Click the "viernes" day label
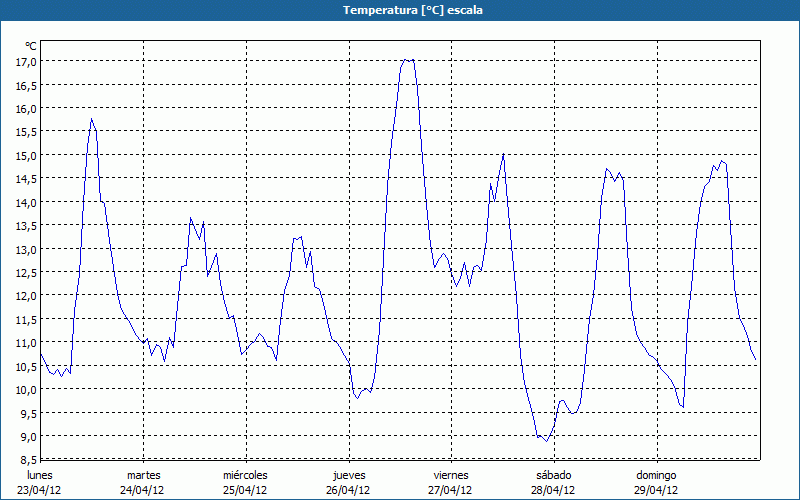The height and width of the screenshot is (500, 800). 451,475
